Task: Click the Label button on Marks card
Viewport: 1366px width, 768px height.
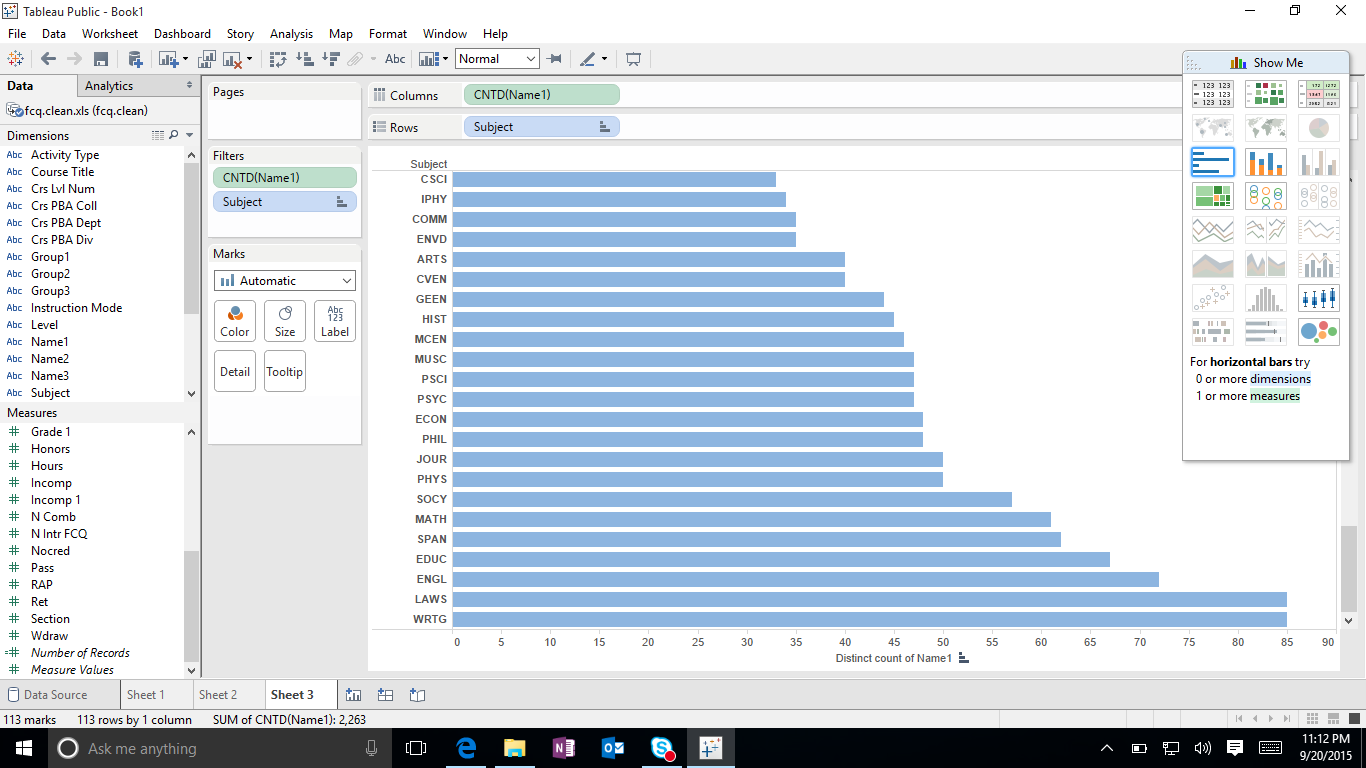Action: click(335, 321)
